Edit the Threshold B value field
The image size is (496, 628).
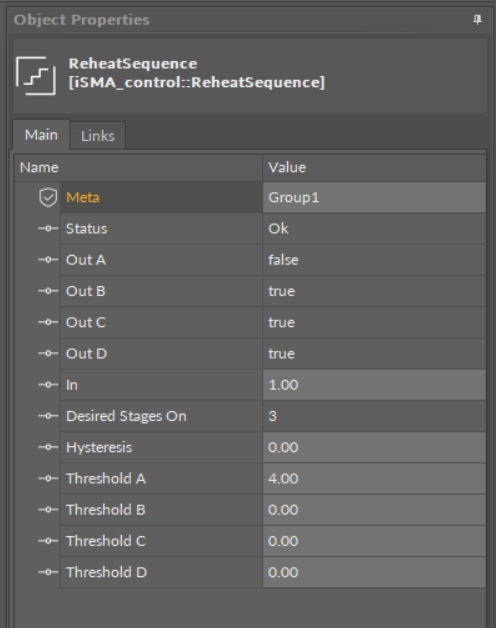pos(374,510)
